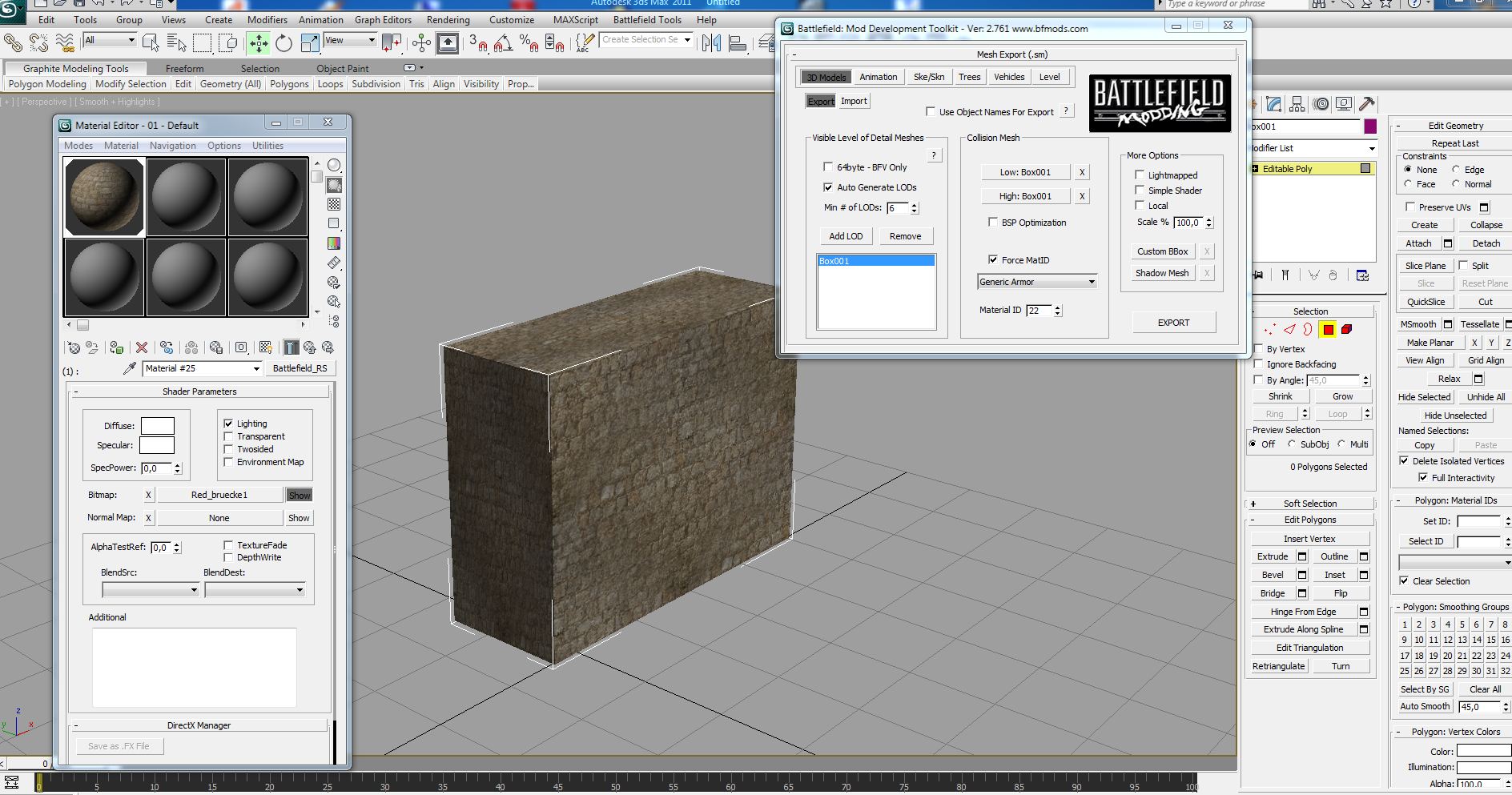Click the Red_bruecke1 bitmap button
This screenshot has width=1512, height=795.
(x=219, y=495)
